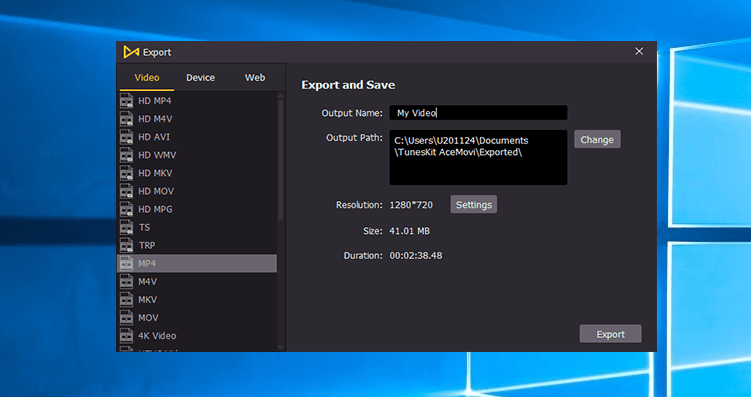This screenshot has height=397, width=751.
Task: Click the Export button
Action: pos(611,334)
